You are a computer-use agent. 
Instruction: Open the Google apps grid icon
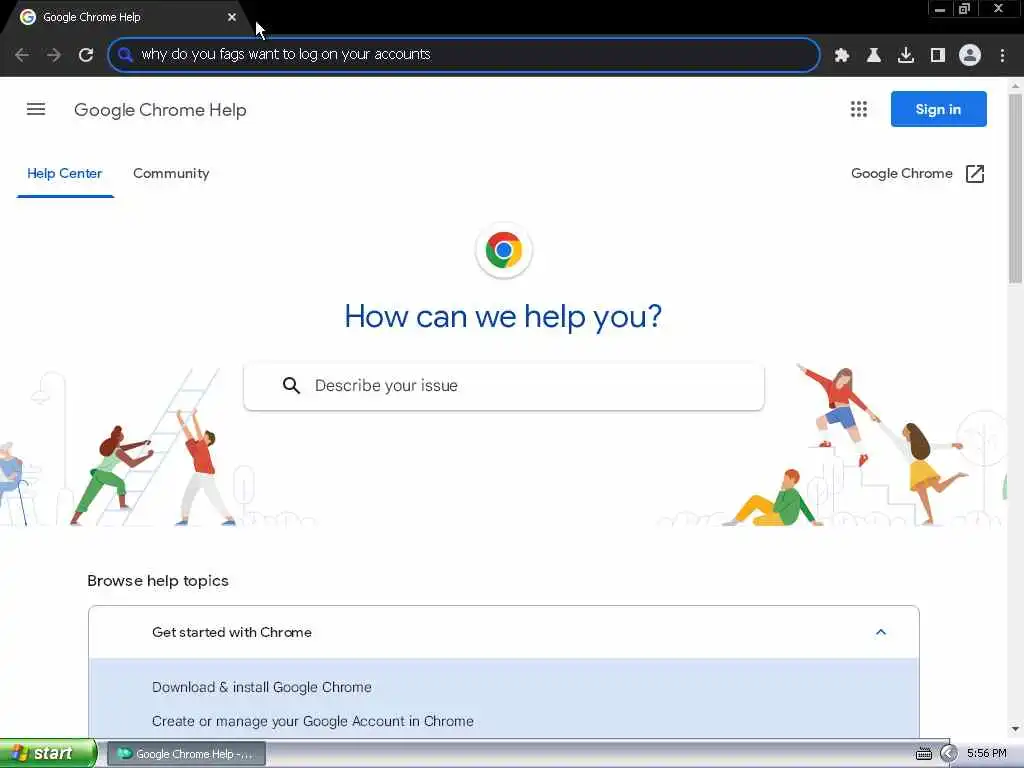point(859,109)
